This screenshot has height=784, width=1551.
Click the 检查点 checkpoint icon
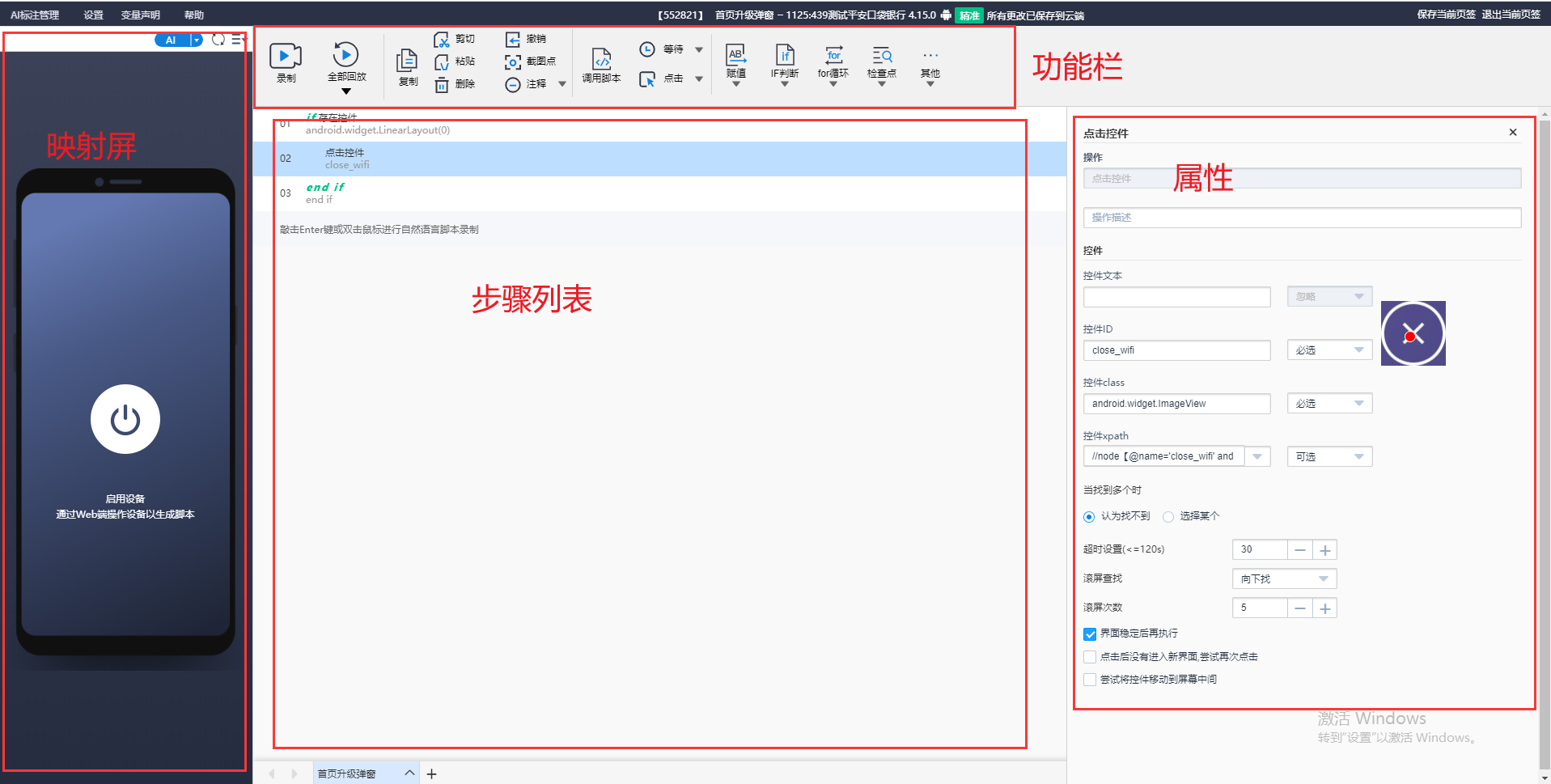[881, 55]
